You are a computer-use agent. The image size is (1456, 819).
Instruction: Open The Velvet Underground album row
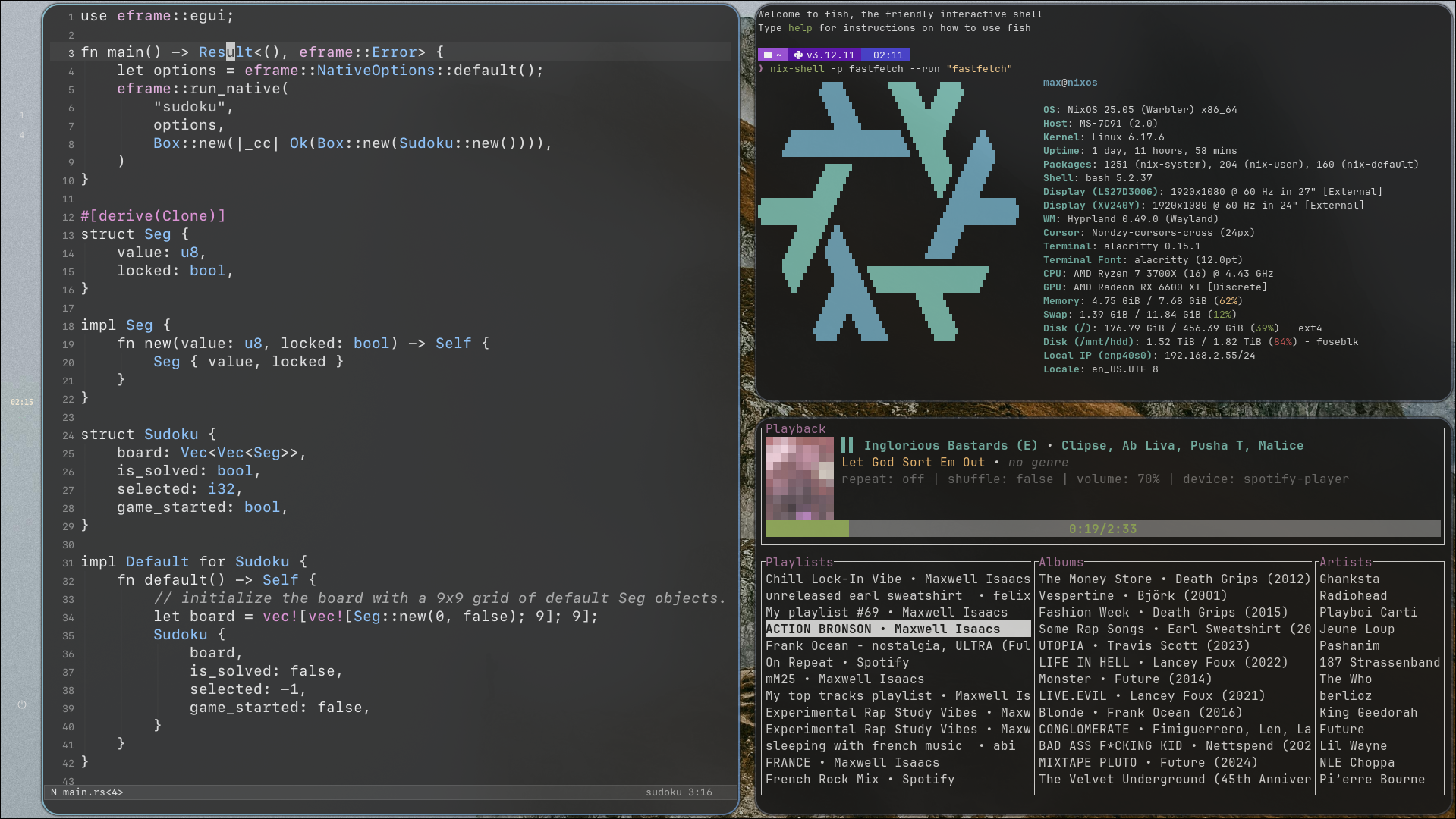(x=1175, y=779)
